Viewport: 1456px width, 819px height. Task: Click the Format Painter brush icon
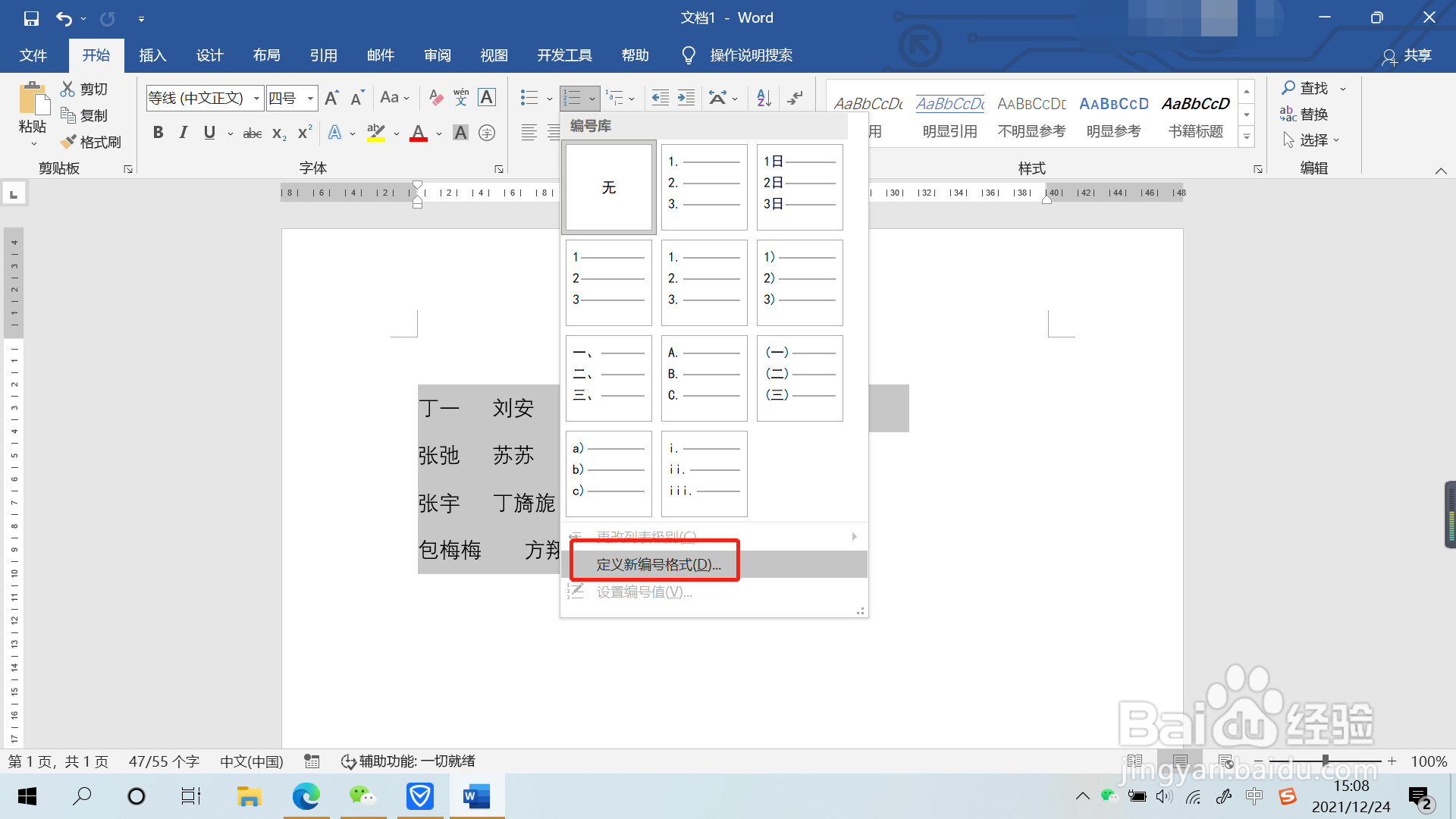point(69,142)
